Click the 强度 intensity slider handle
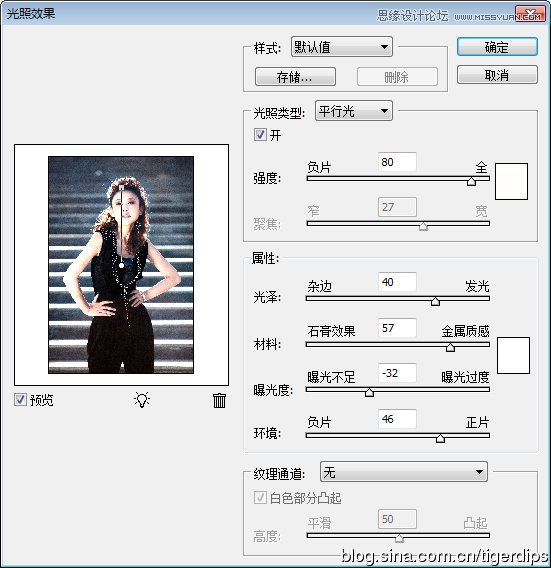551x568 pixels. [x=471, y=181]
